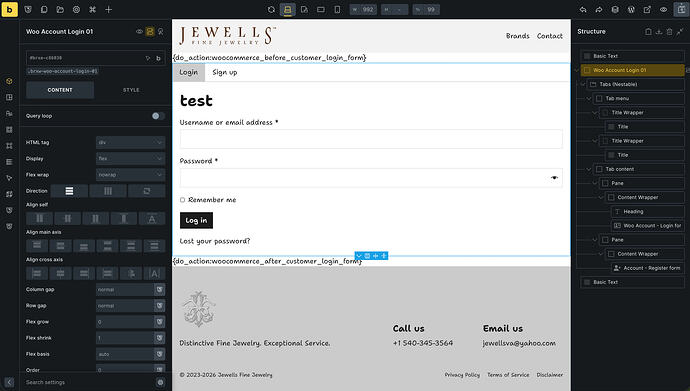The image size is (690, 391).
Task: Click the first Align main axis option
Action: 37,246
